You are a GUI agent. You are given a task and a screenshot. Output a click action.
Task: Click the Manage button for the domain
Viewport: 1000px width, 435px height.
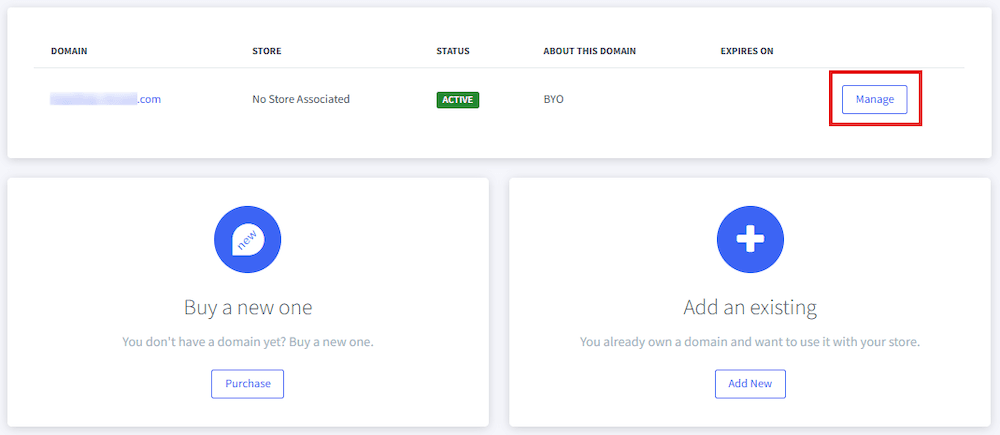pos(874,100)
